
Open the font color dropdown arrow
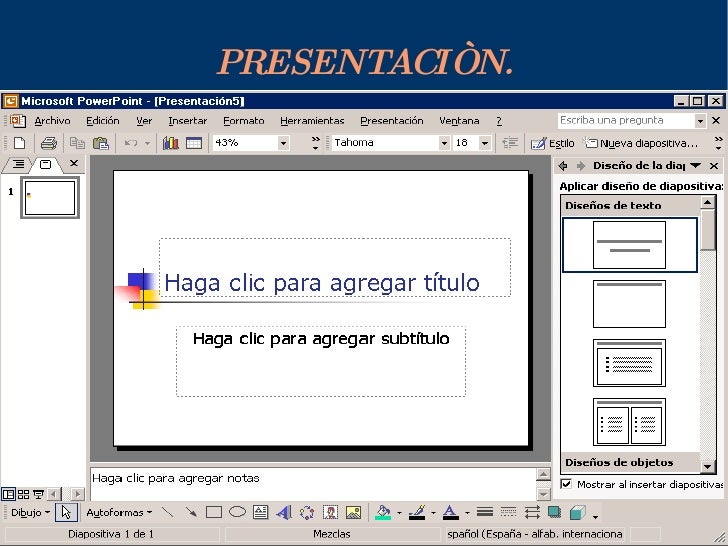pos(467,513)
